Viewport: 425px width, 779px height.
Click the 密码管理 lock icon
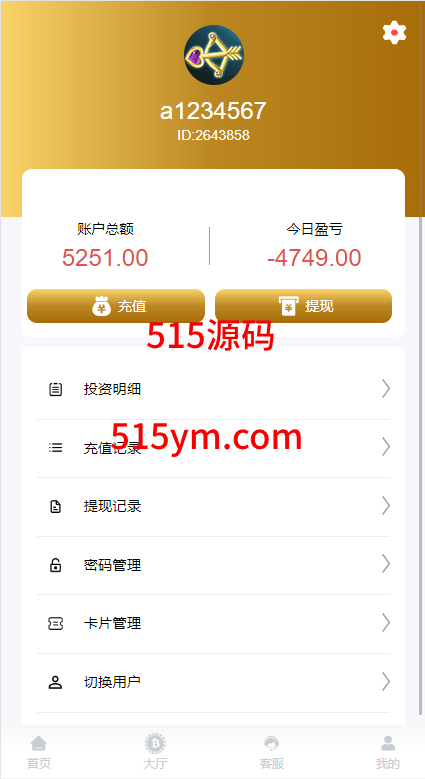(x=56, y=565)
